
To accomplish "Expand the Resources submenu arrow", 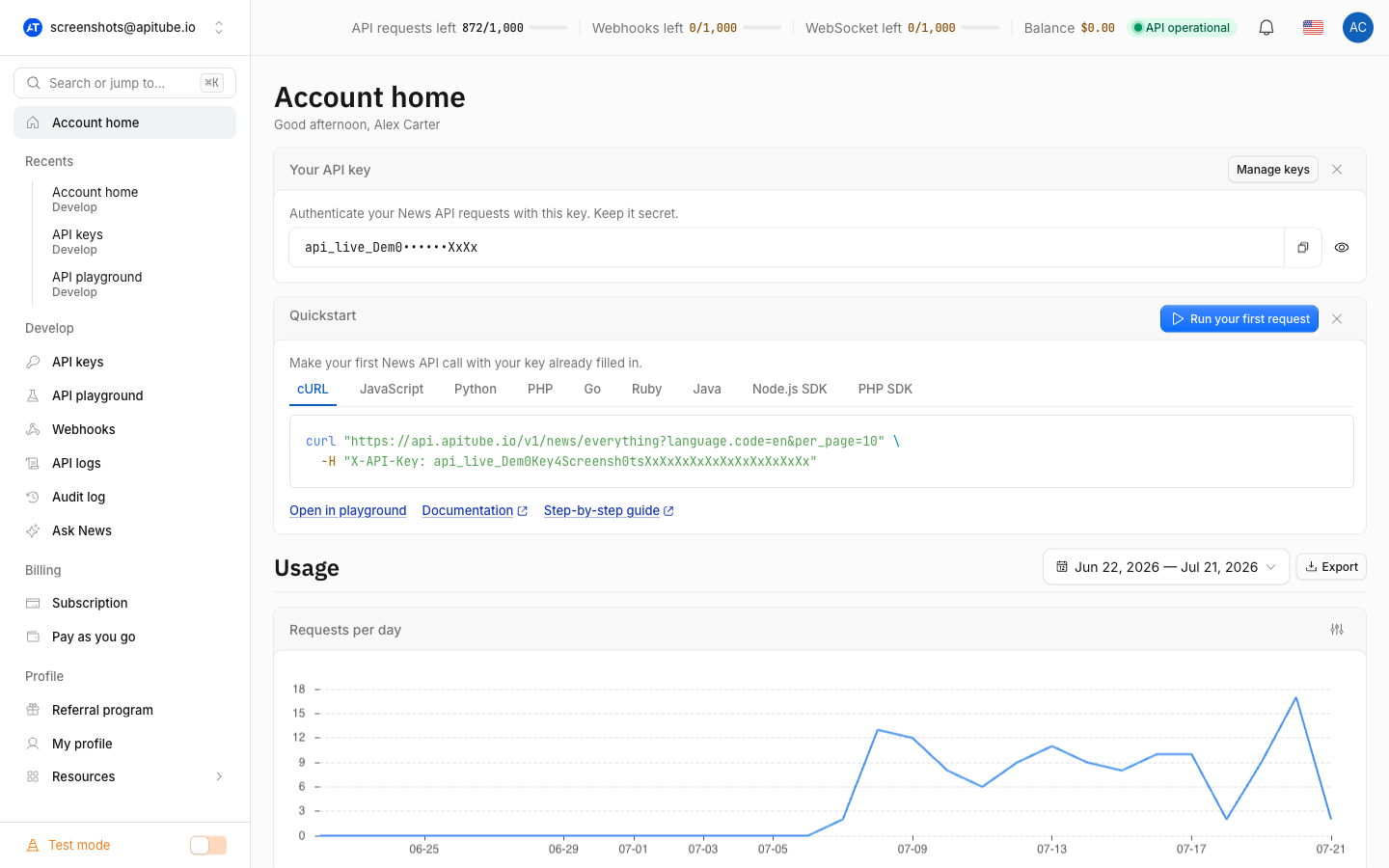I will point(219,776).
